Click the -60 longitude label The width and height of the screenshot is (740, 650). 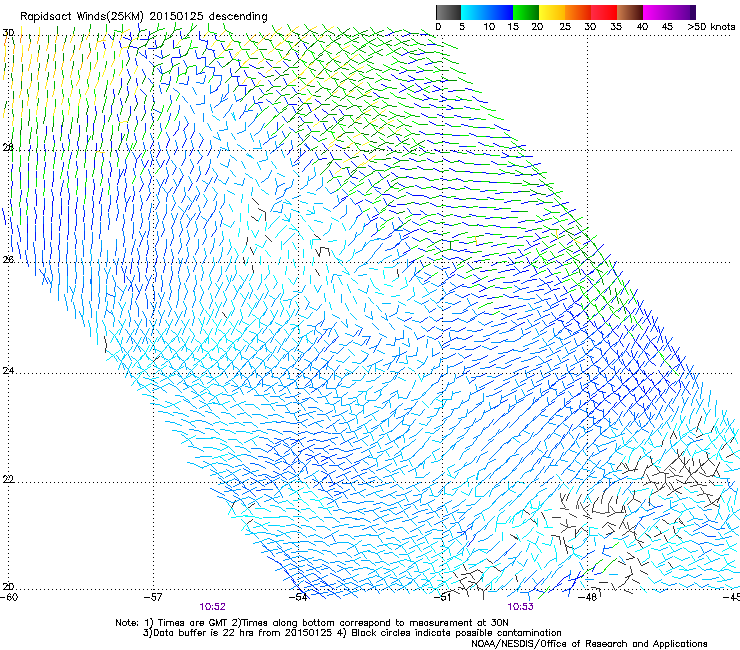tap(9, 597)
